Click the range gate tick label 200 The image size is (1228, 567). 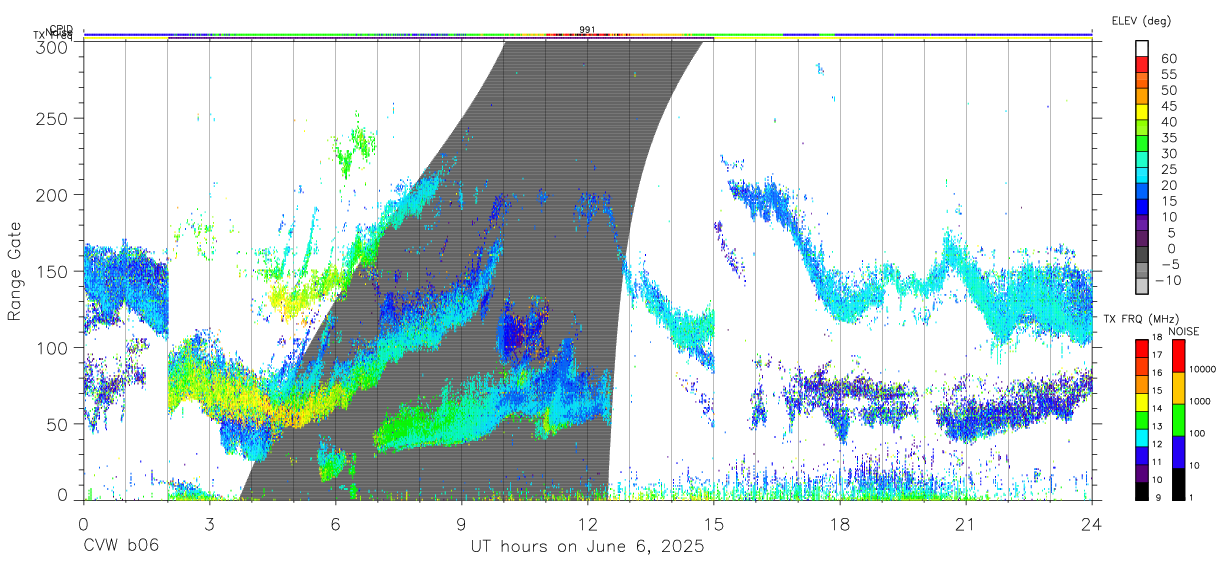[x=52, y=194]
